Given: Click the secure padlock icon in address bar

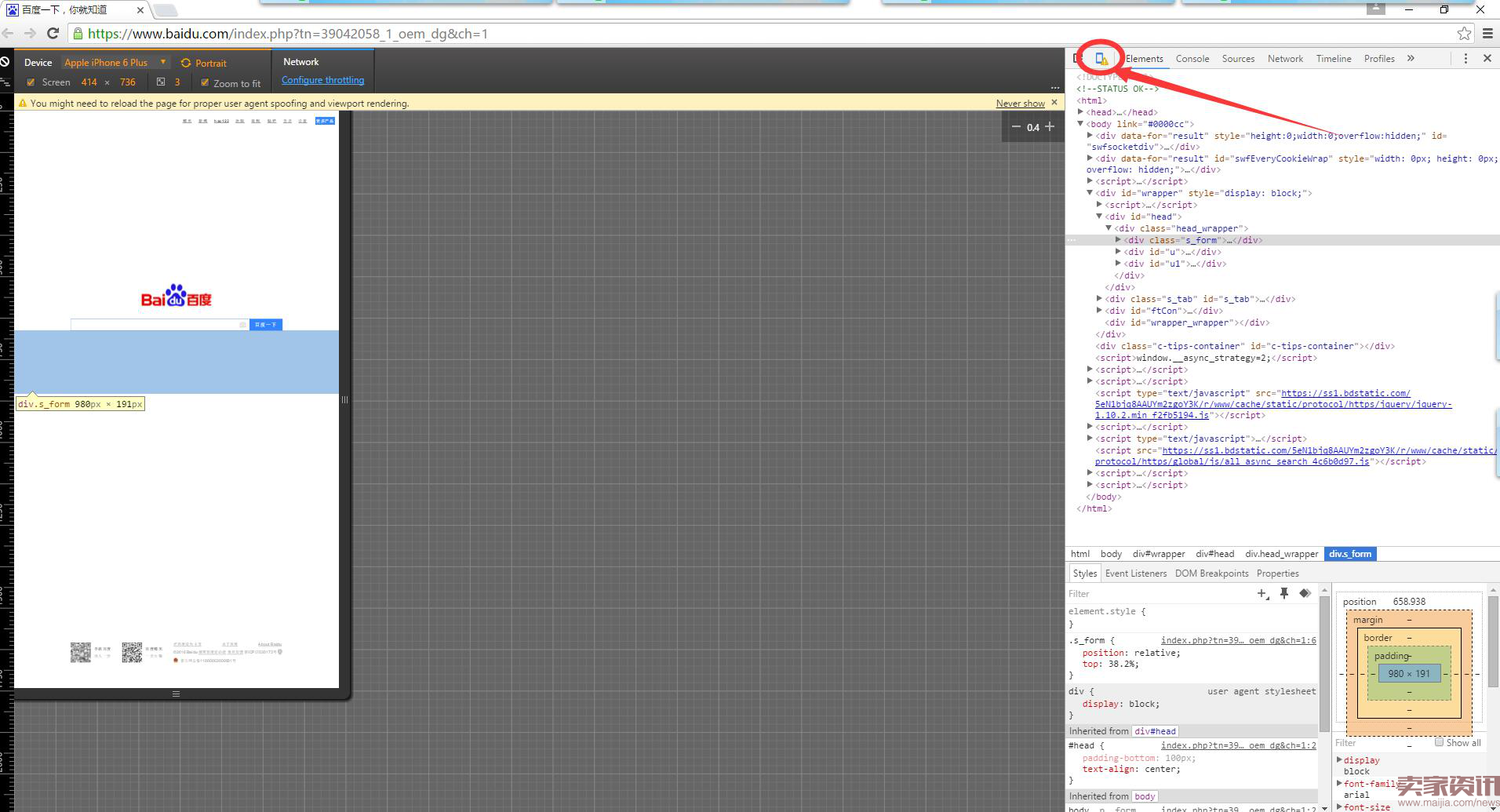Looking at the screenshot, I should [x=78, y=34].
